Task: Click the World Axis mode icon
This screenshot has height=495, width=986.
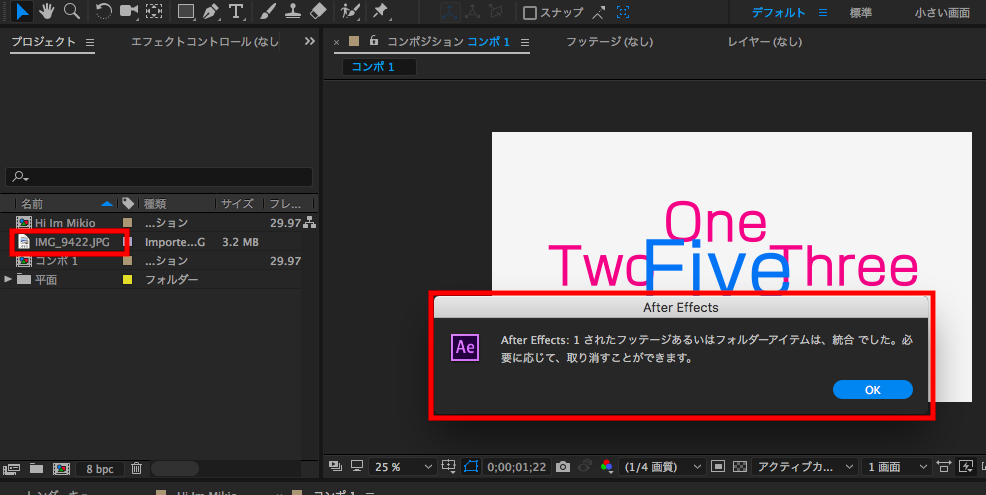Action: (472, 12)
